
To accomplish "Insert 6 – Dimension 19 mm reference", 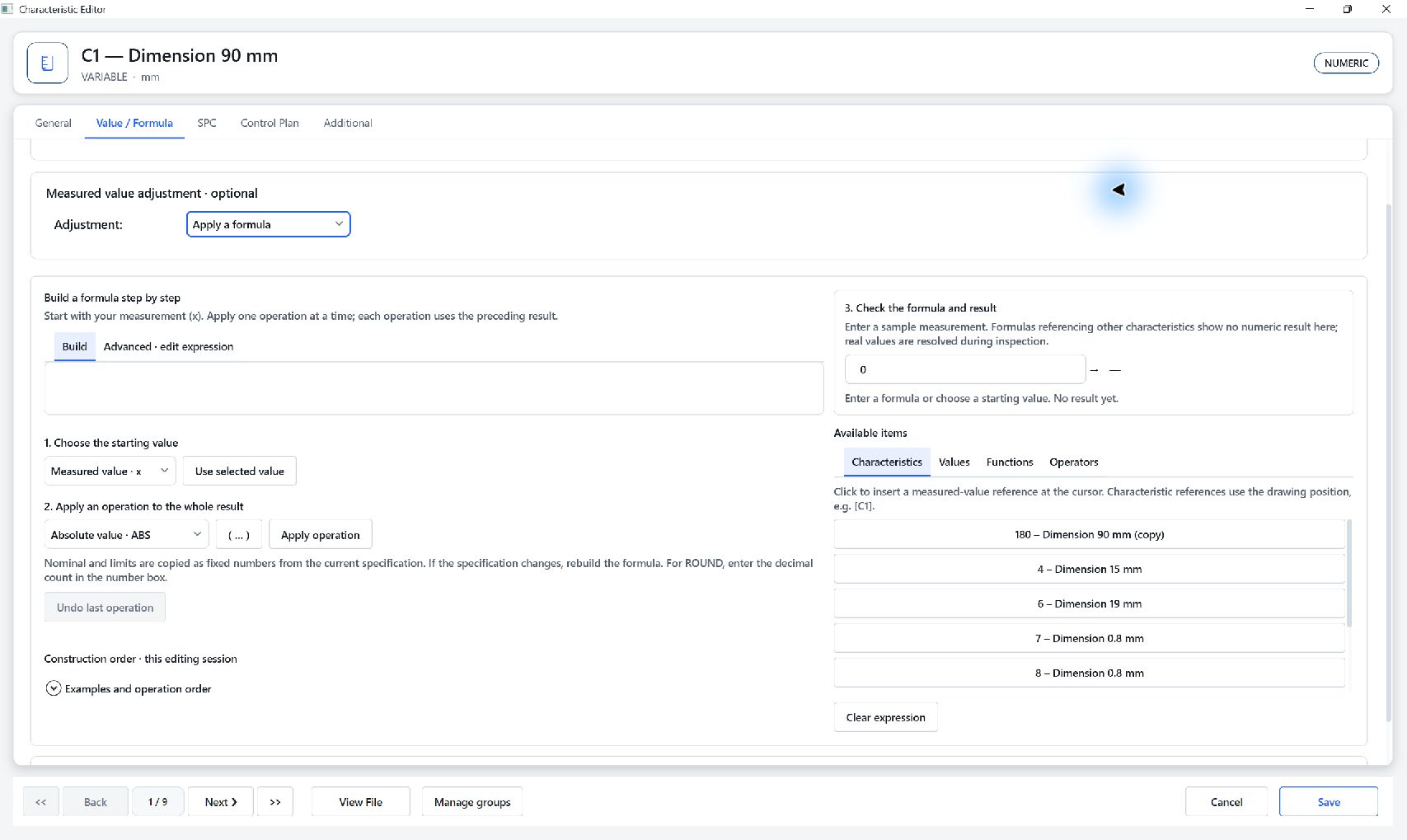I will (x=1089, y=603).
